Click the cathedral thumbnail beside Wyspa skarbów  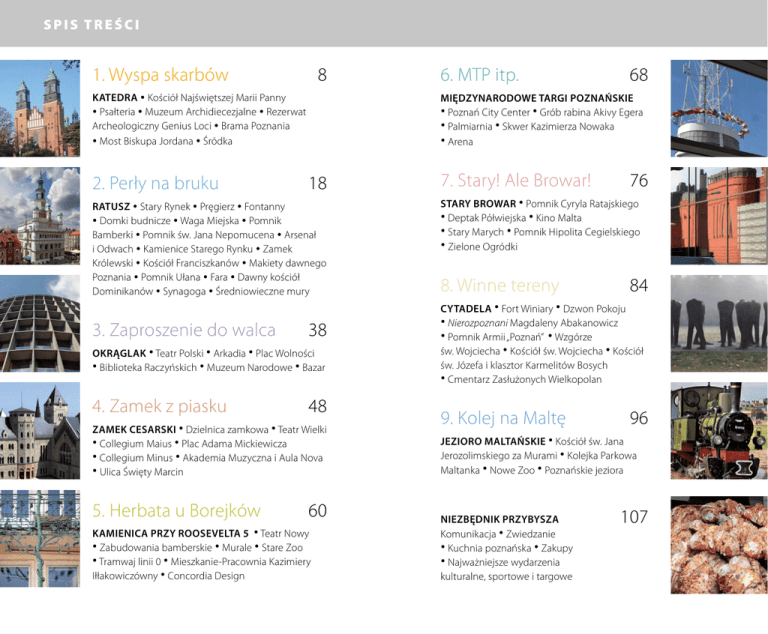click(38, 104)
